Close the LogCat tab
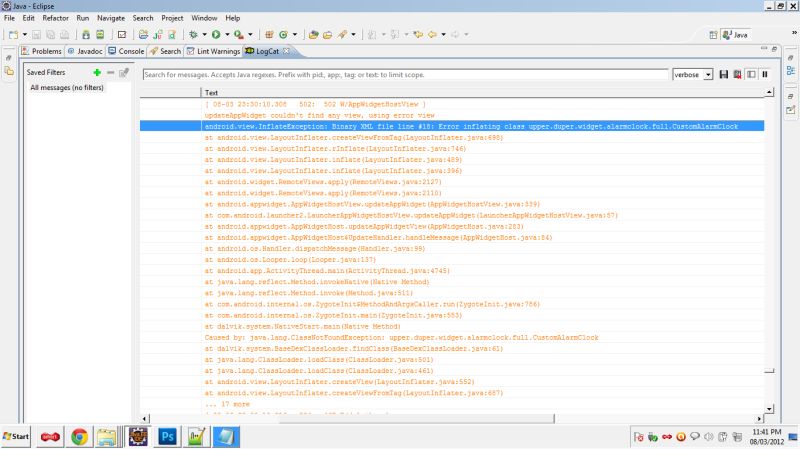 pyautogui.click(x=286, y=51)
